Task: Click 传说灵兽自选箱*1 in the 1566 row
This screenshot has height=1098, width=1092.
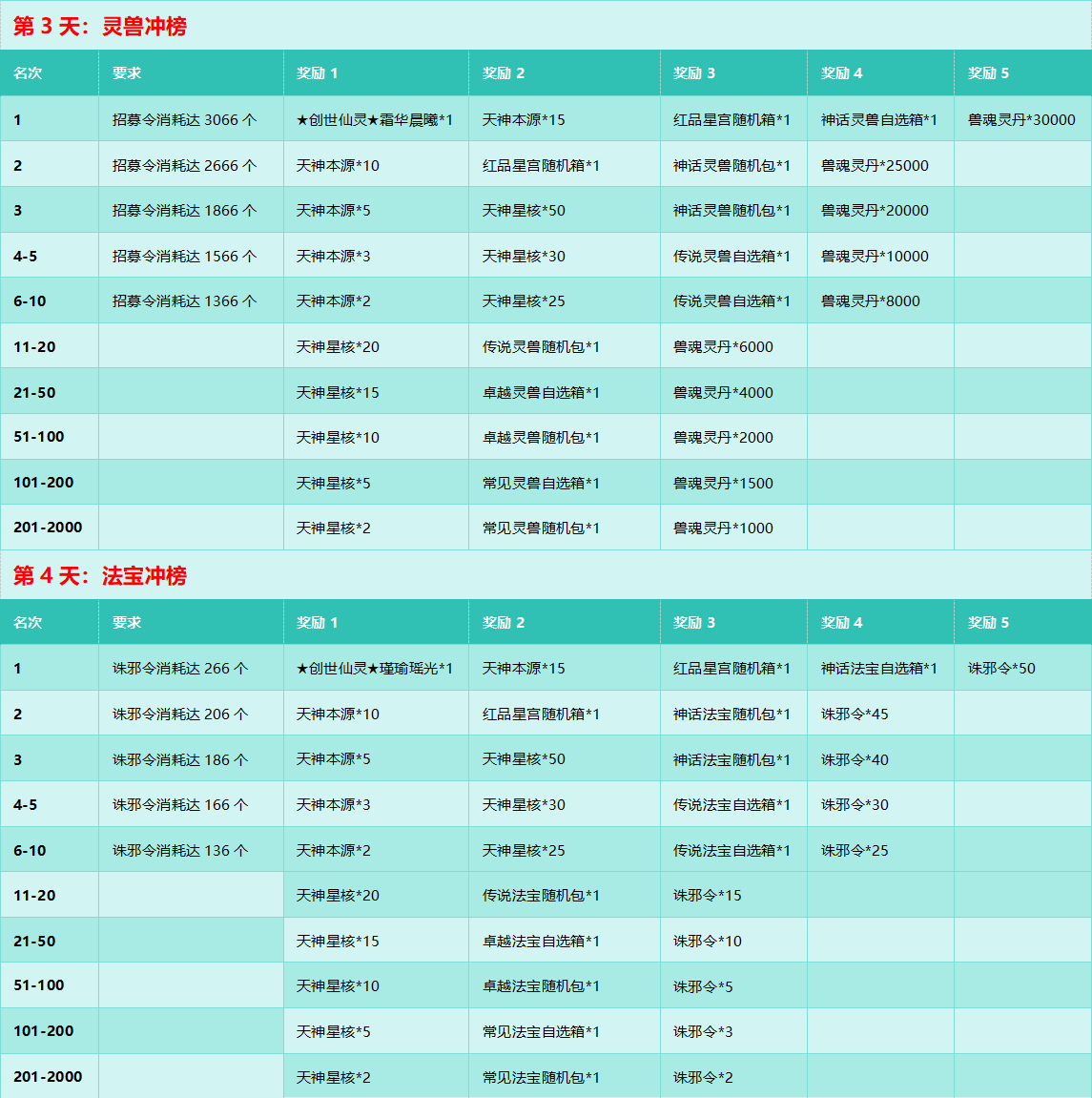Action: tap(731, 257)
